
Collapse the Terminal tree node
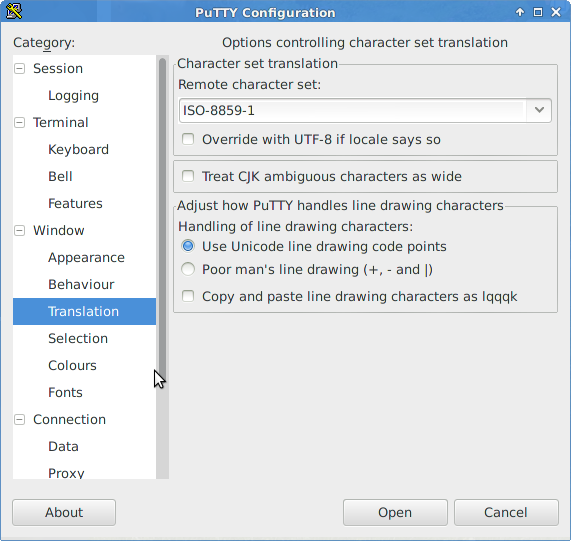click(19, 122)
